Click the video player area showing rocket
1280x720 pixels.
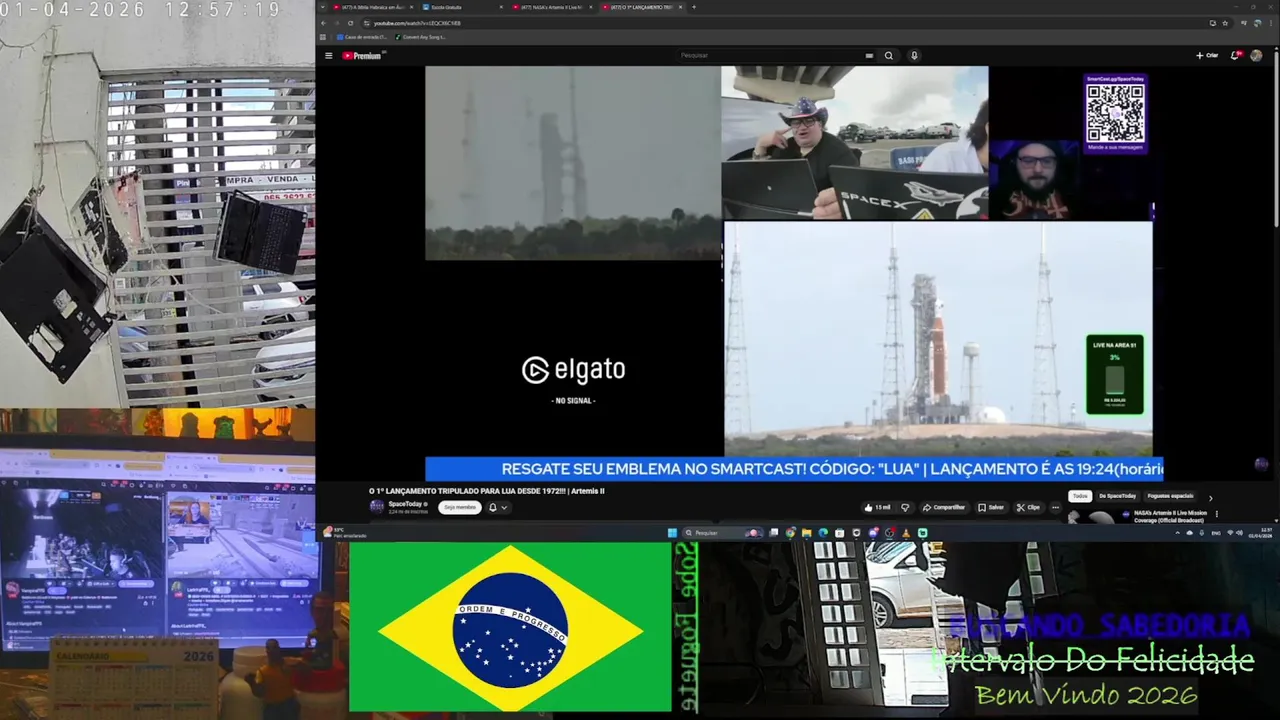[938, 338]
